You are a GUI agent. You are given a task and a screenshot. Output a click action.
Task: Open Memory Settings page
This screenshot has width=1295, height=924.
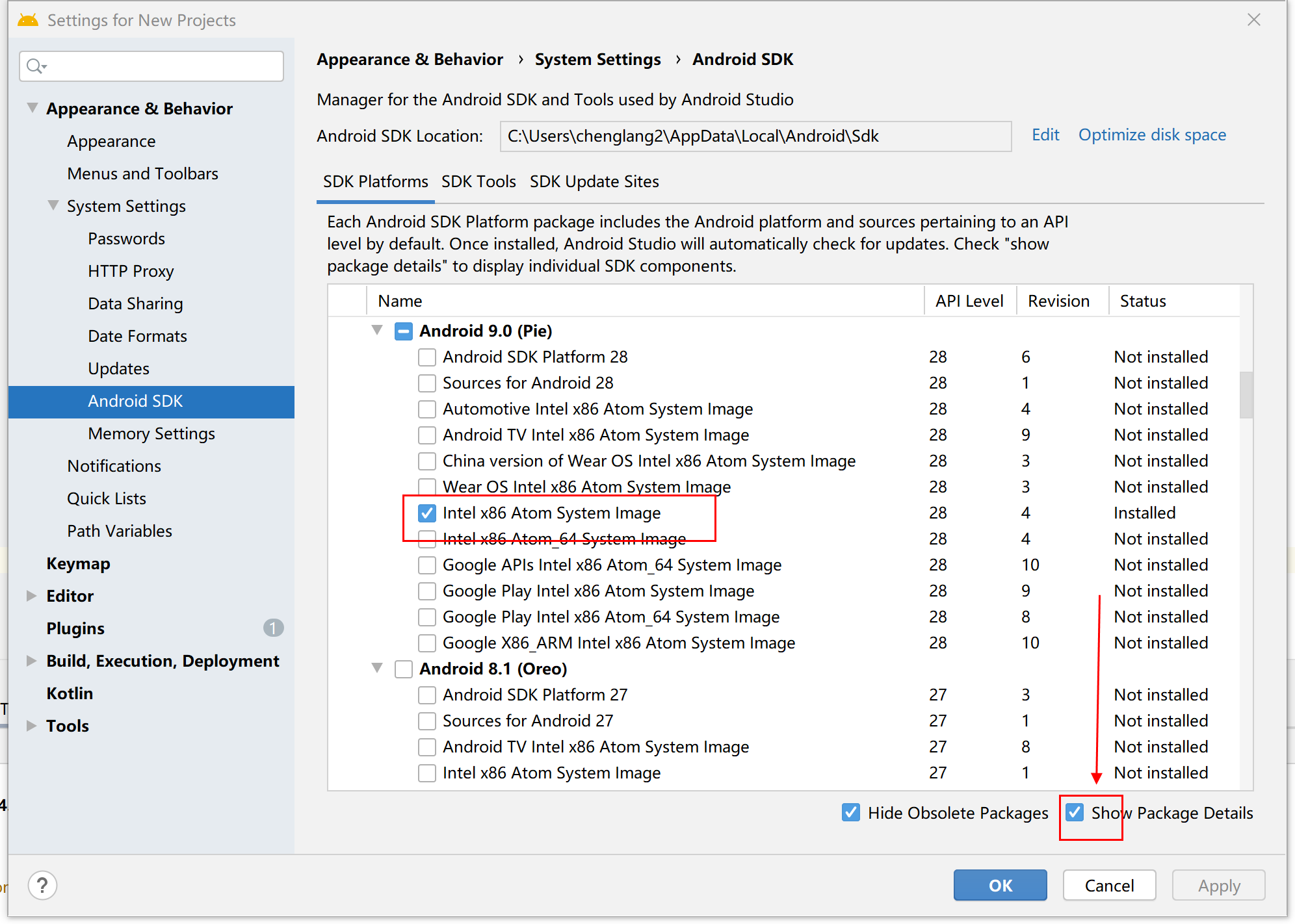pyautogui.click(x=151, y=433)
